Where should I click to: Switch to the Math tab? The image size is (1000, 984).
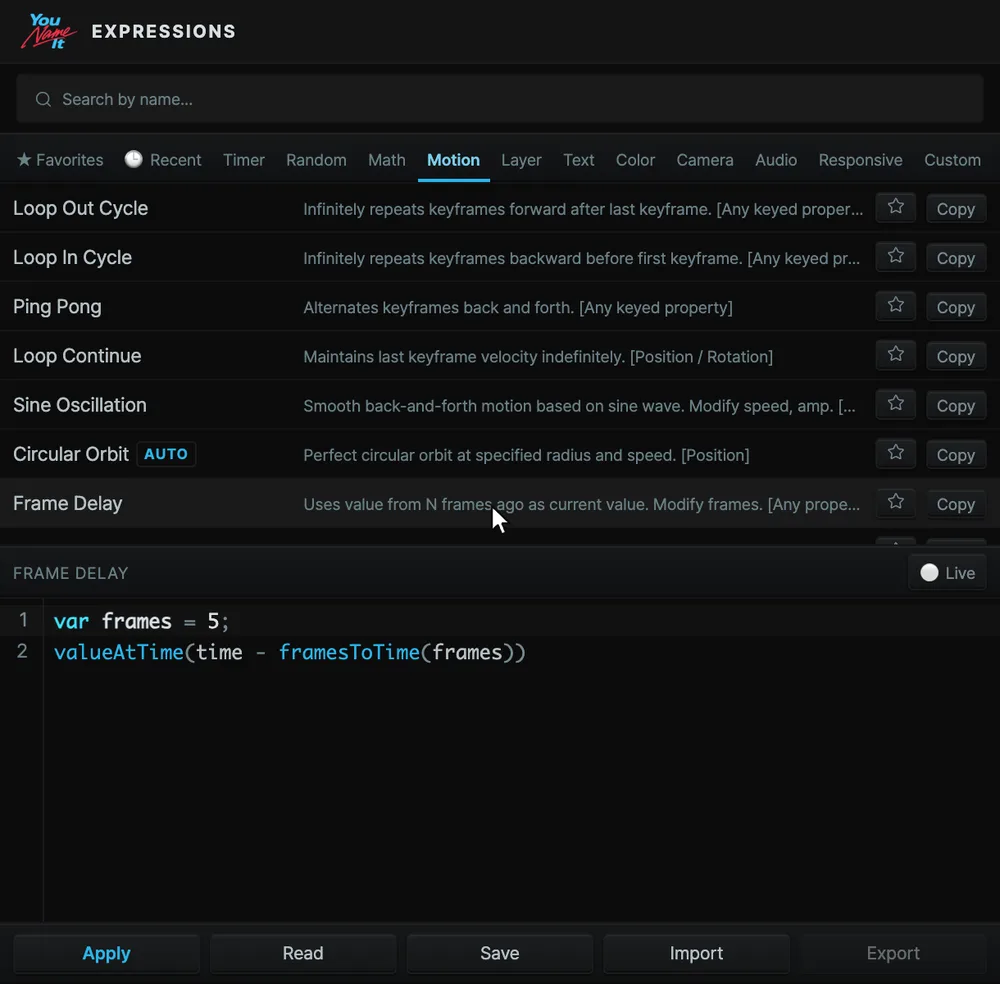click(x=386, y=159)
